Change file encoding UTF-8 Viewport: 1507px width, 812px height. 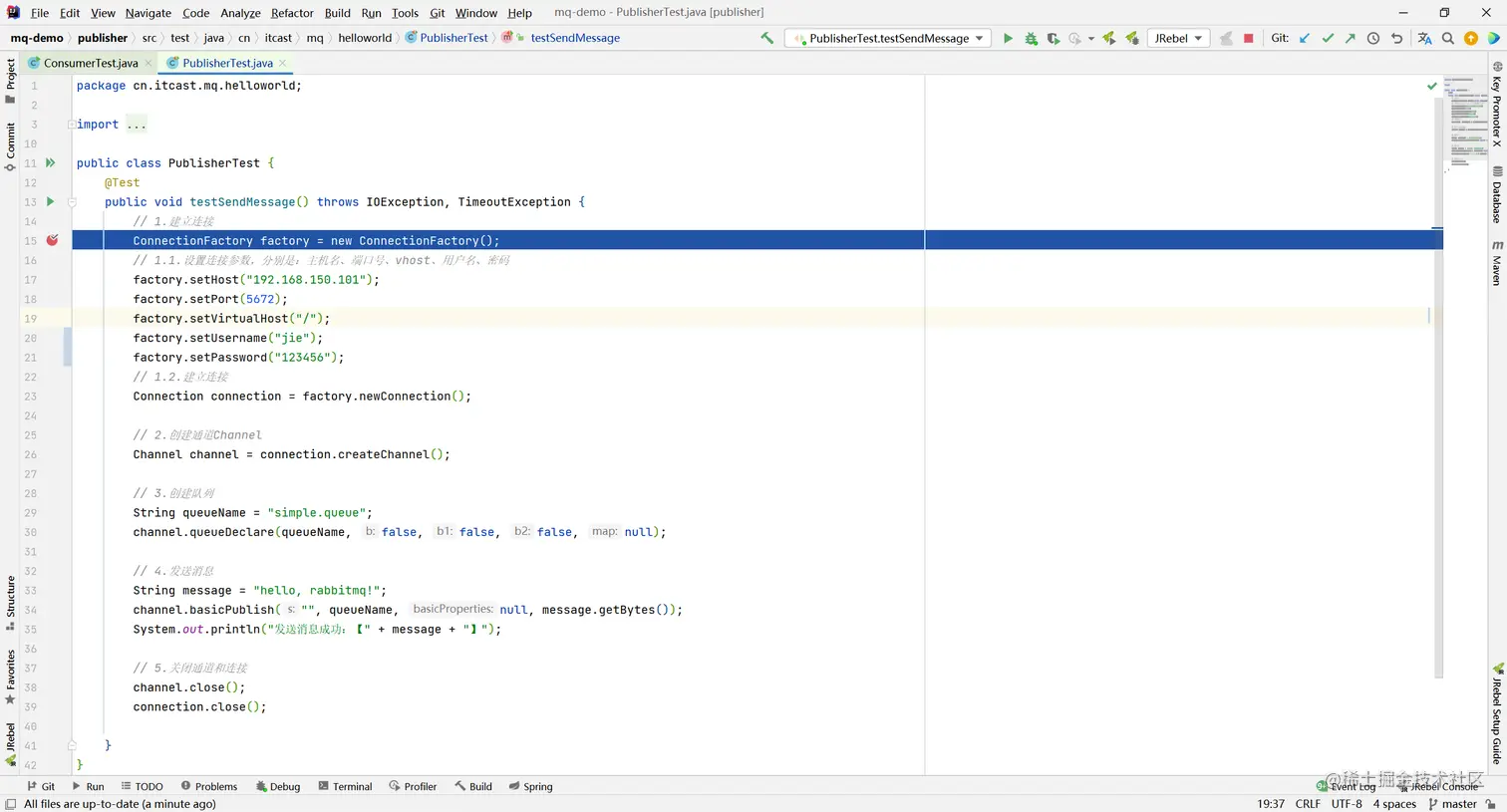click(1347, 804)
